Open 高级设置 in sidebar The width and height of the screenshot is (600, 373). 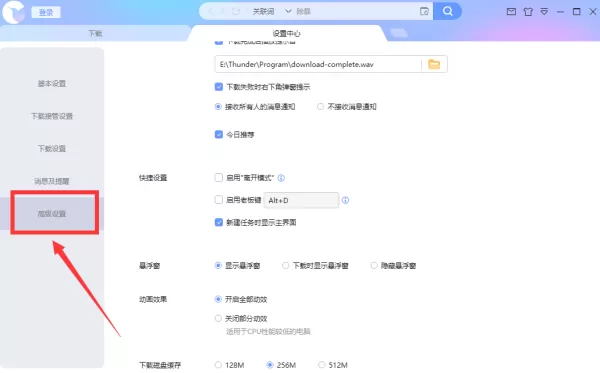[52, 213]
